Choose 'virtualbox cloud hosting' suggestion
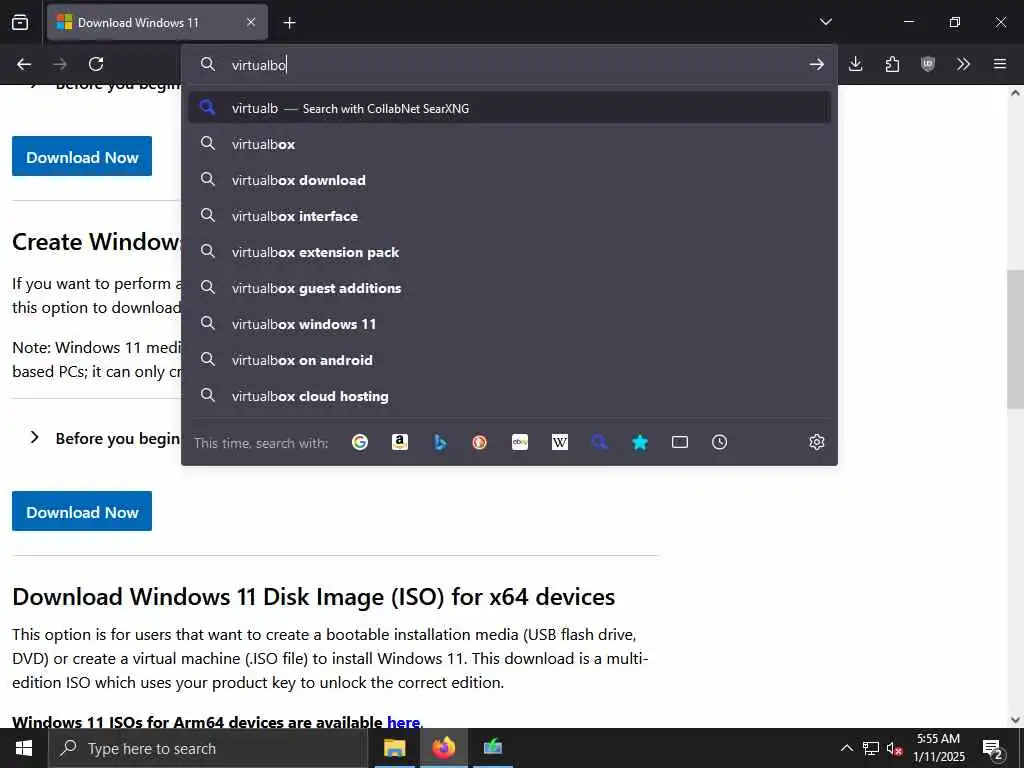1024x768 pixels. (x=509, y=396)
